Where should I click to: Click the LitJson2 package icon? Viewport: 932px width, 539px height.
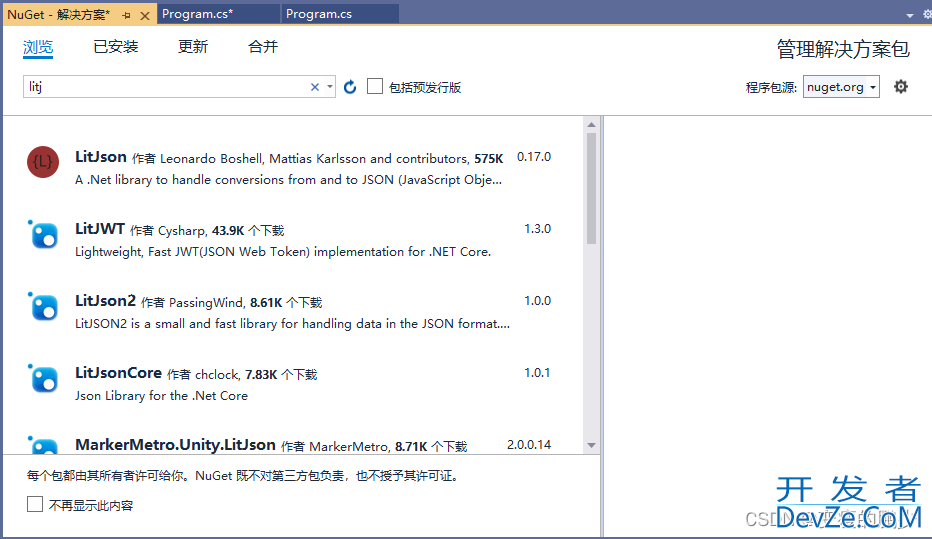pos(43,306)
